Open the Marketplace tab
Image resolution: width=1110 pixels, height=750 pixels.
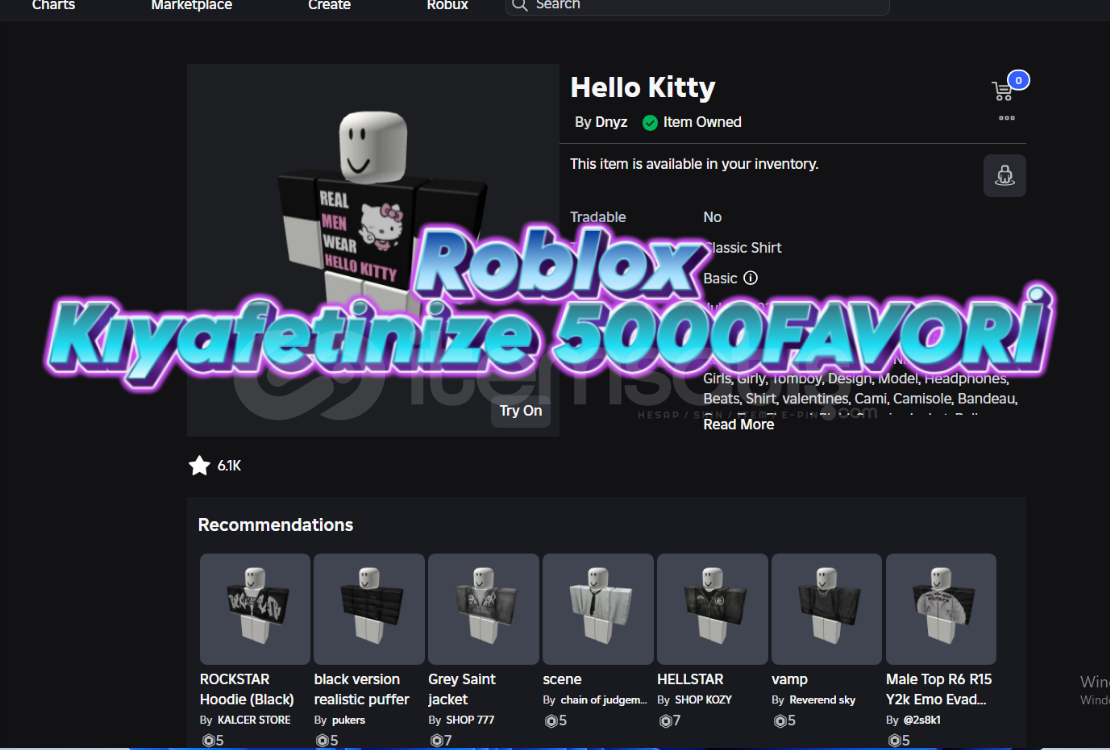191,5
